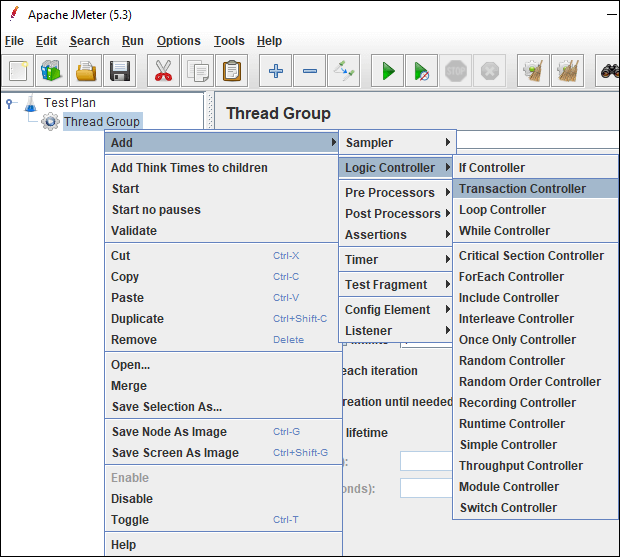
Task: Expand the Post Processors submenu
Action: [395, 213]
